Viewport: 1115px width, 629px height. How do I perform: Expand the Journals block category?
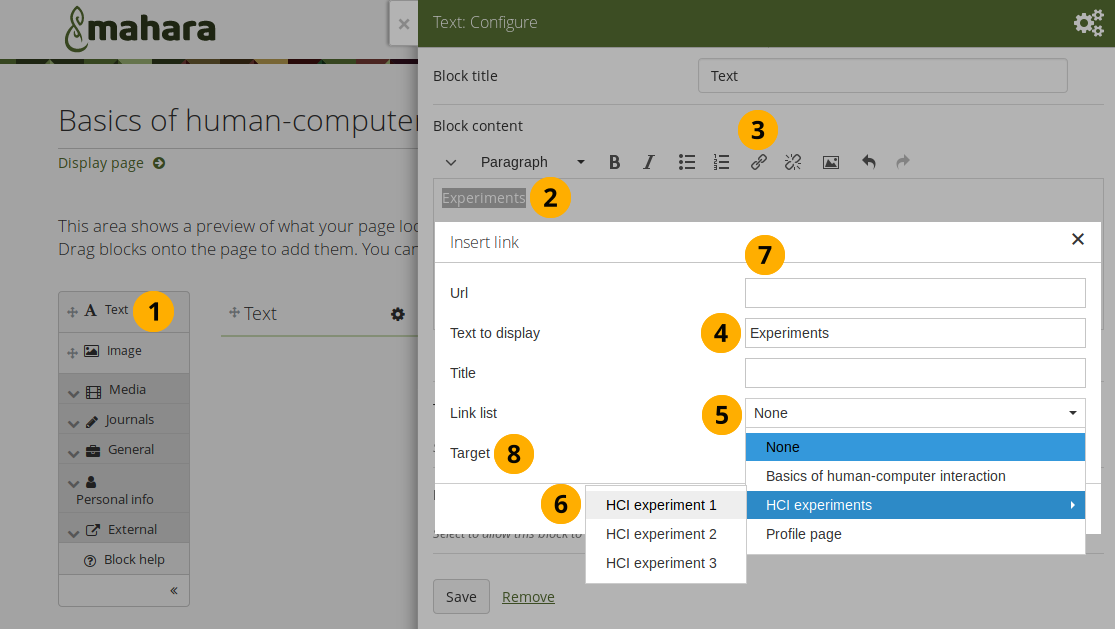pyautogui.click(x=123, y=420)
